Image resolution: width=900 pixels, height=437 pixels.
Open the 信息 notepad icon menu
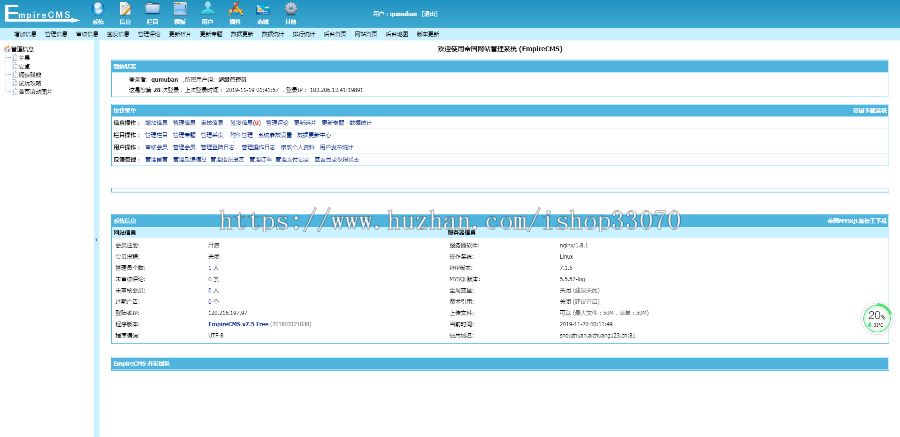pos(125,12)
